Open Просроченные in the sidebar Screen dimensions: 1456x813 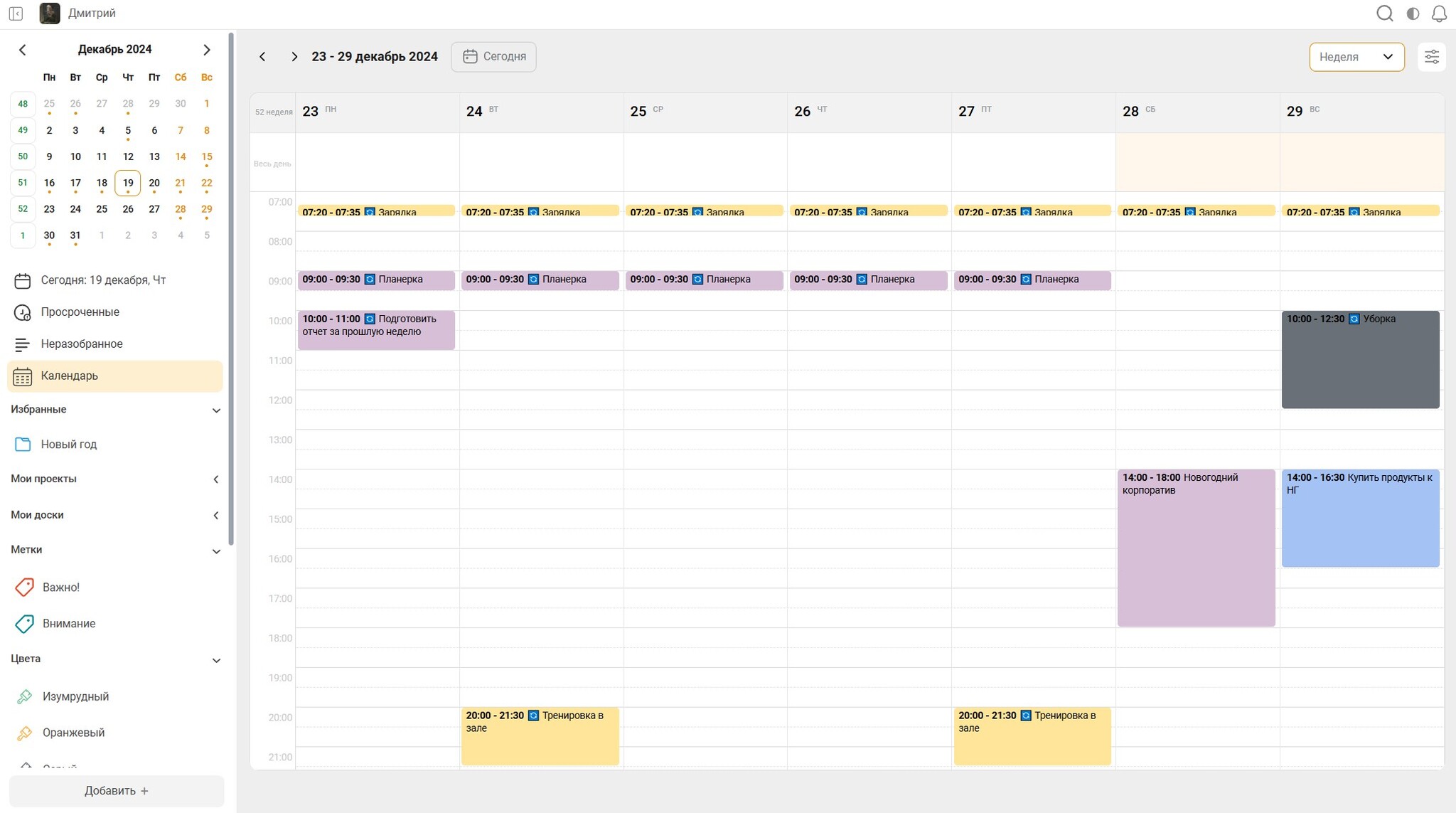80,312
